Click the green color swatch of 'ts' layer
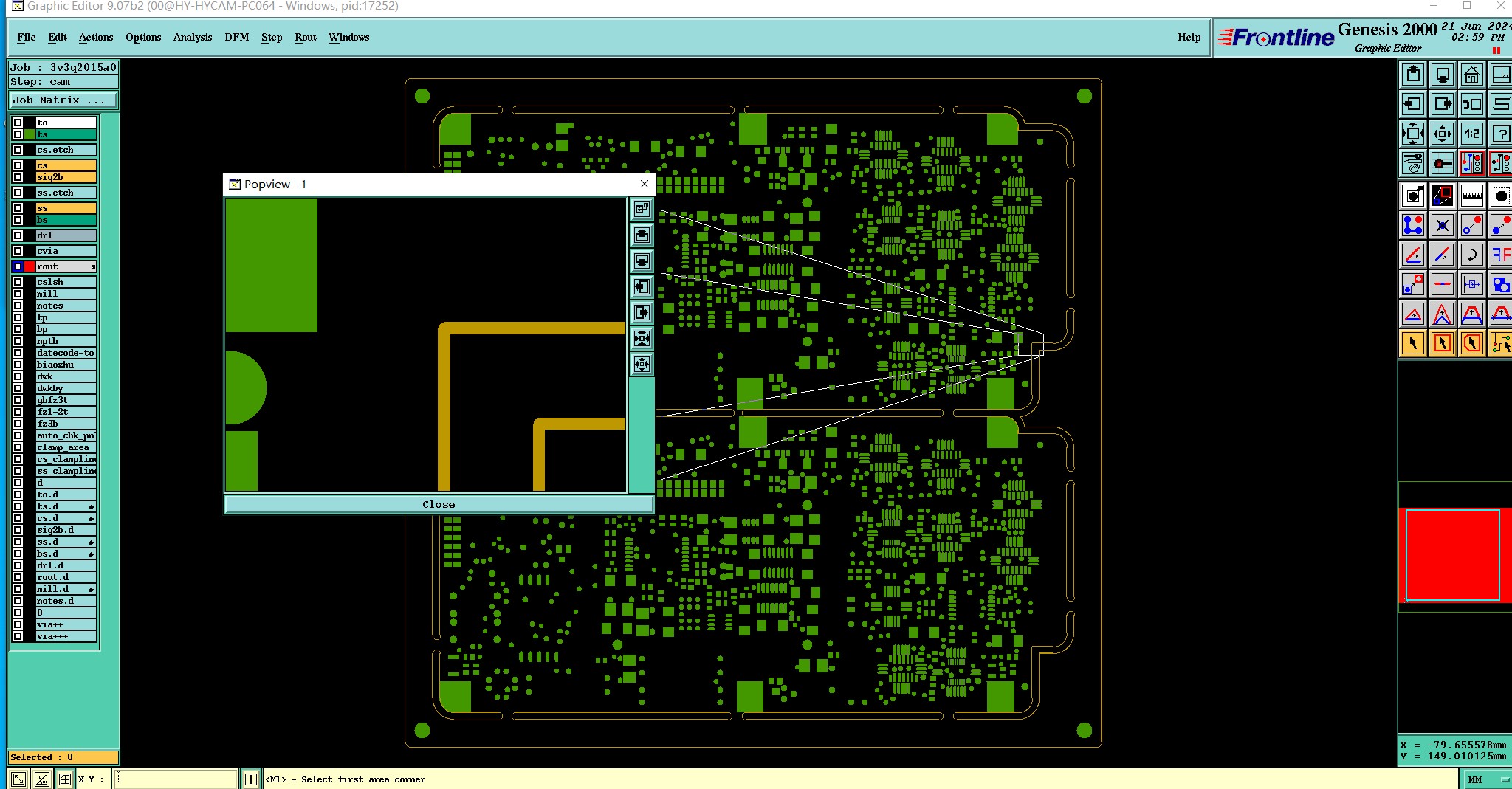The width and height of the screenshot is (1512, 789). [x=30, y=134]
